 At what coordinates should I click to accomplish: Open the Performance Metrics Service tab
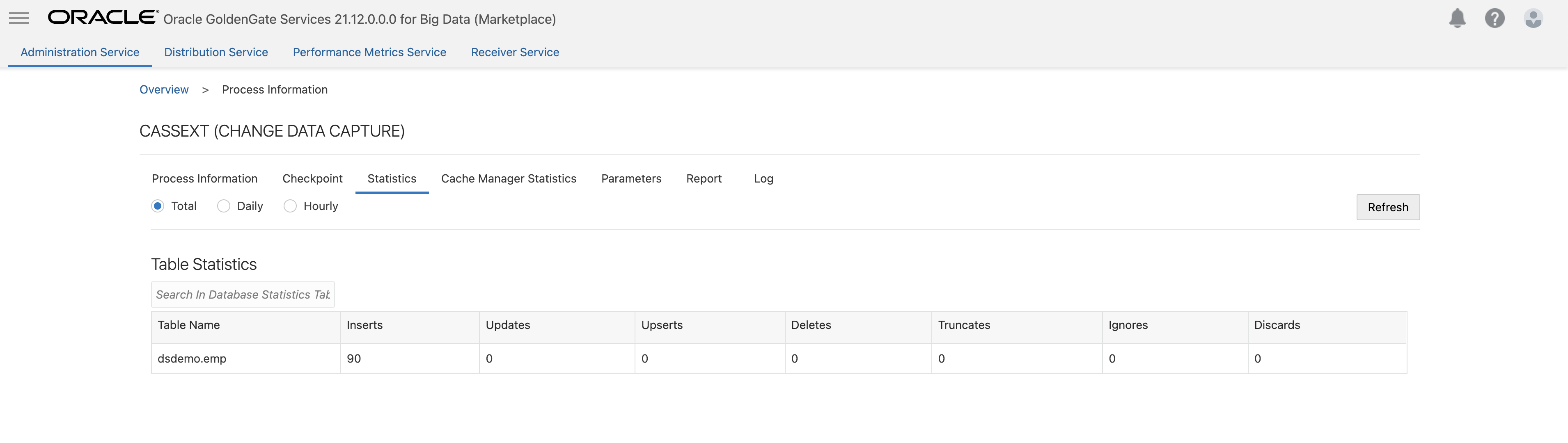point(369,53)
